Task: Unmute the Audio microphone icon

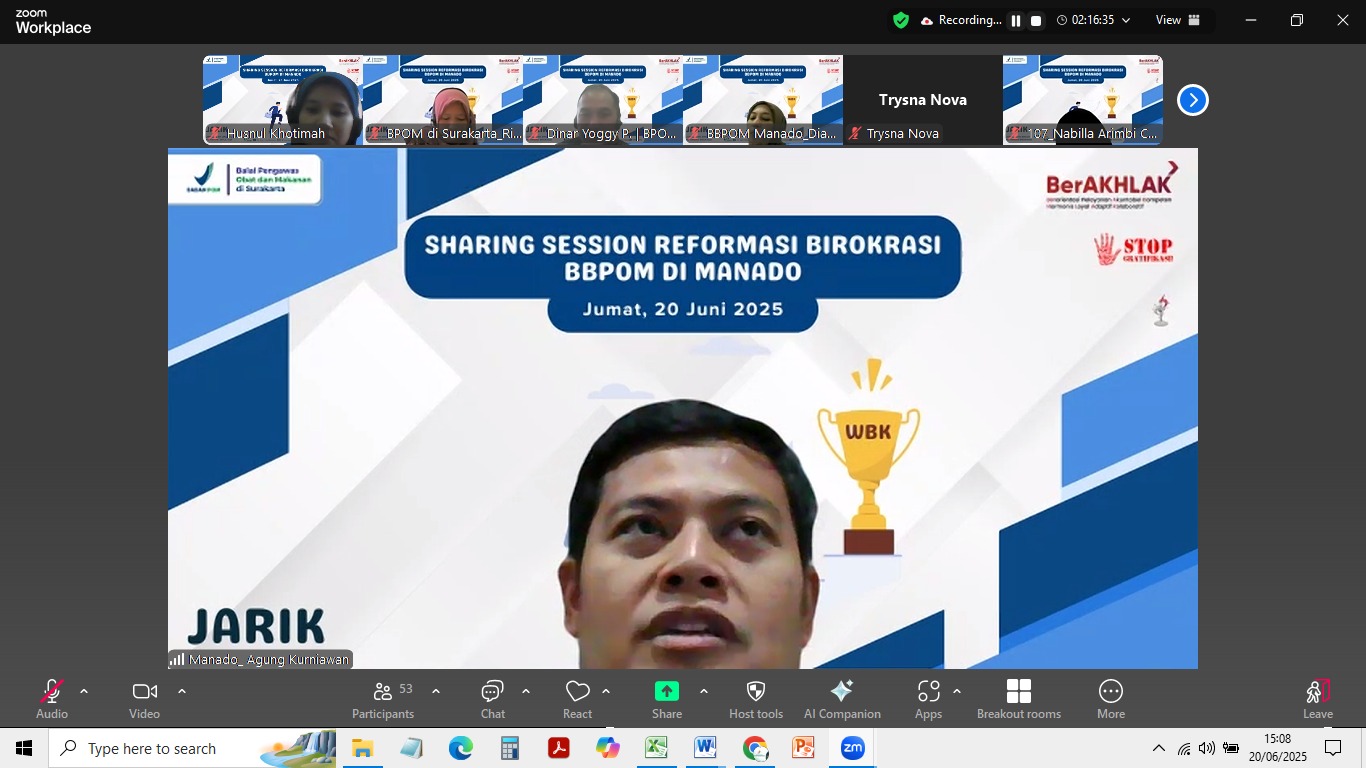Action: (51, 692)
